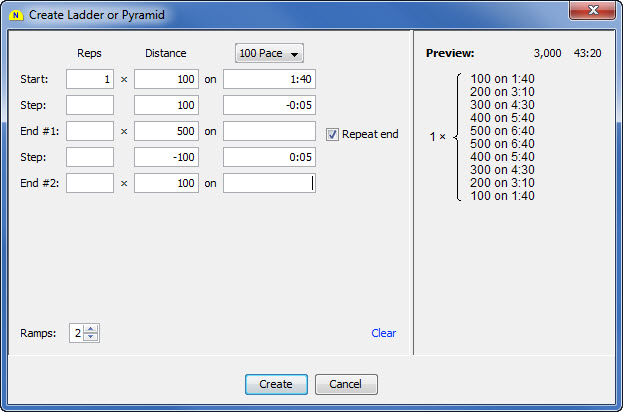Screen dimensions: 623x412
Task: Increase Ramps value with up arrow
Action: (x=91, y=329)
